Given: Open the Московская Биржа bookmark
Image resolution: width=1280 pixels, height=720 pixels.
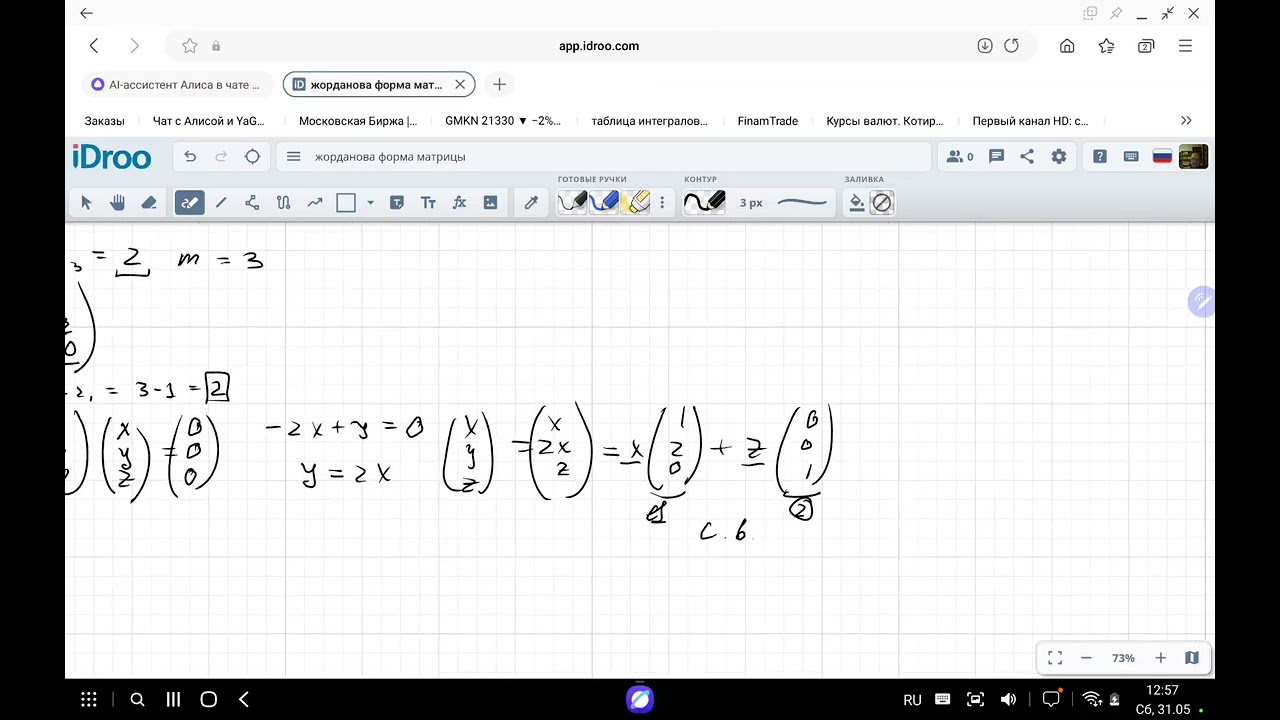Looking at the screenshot, I should 358,121.
